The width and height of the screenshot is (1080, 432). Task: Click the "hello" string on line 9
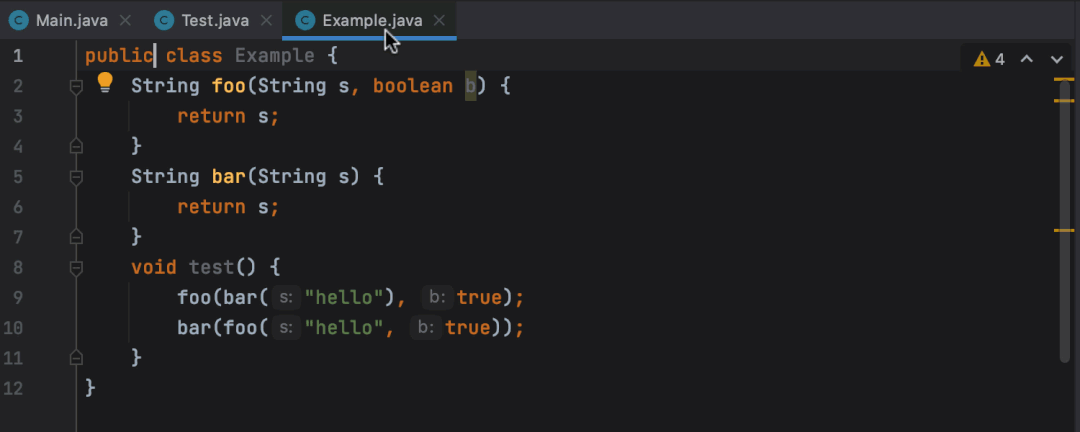tap(344, 298)
